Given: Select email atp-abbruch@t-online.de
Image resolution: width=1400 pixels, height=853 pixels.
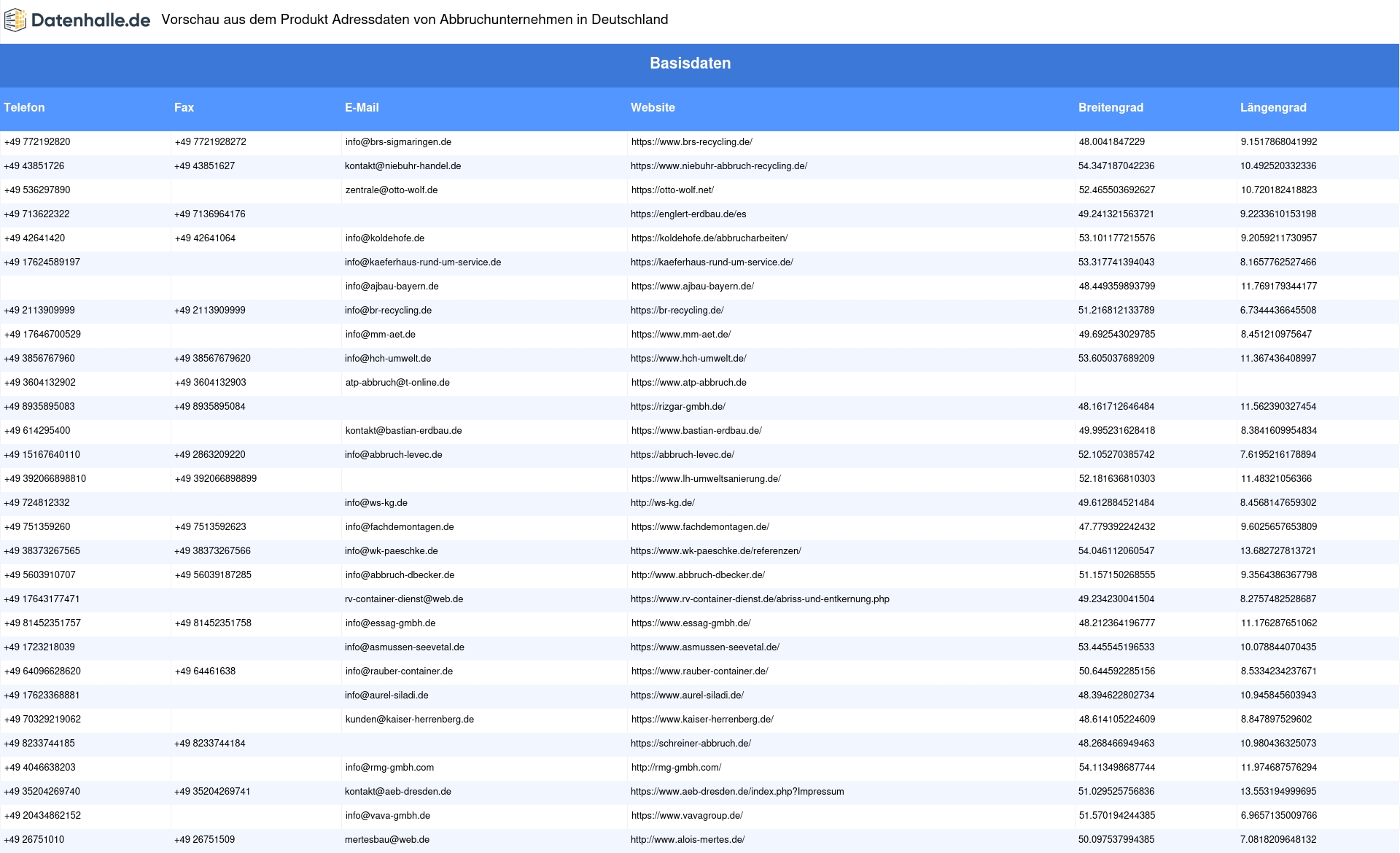Looking at the screenshot, I should [397, 383].
